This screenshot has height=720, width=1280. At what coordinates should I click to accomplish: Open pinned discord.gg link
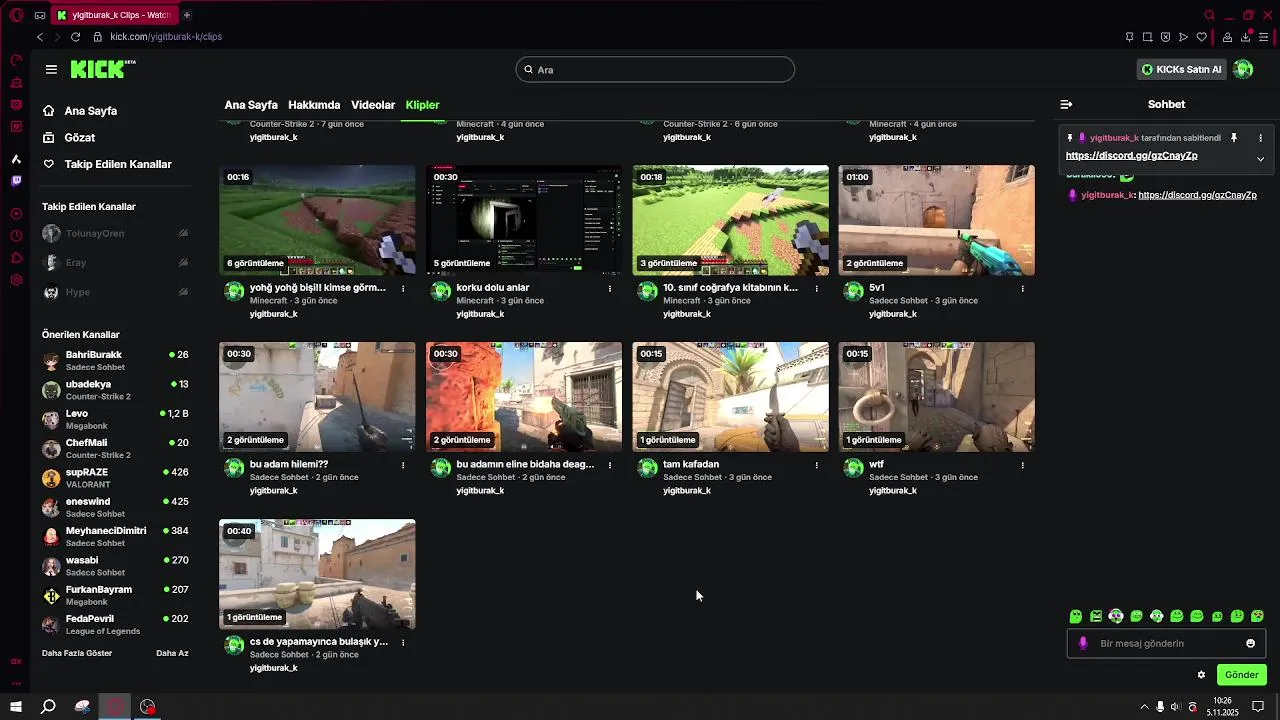point(1131,156)
